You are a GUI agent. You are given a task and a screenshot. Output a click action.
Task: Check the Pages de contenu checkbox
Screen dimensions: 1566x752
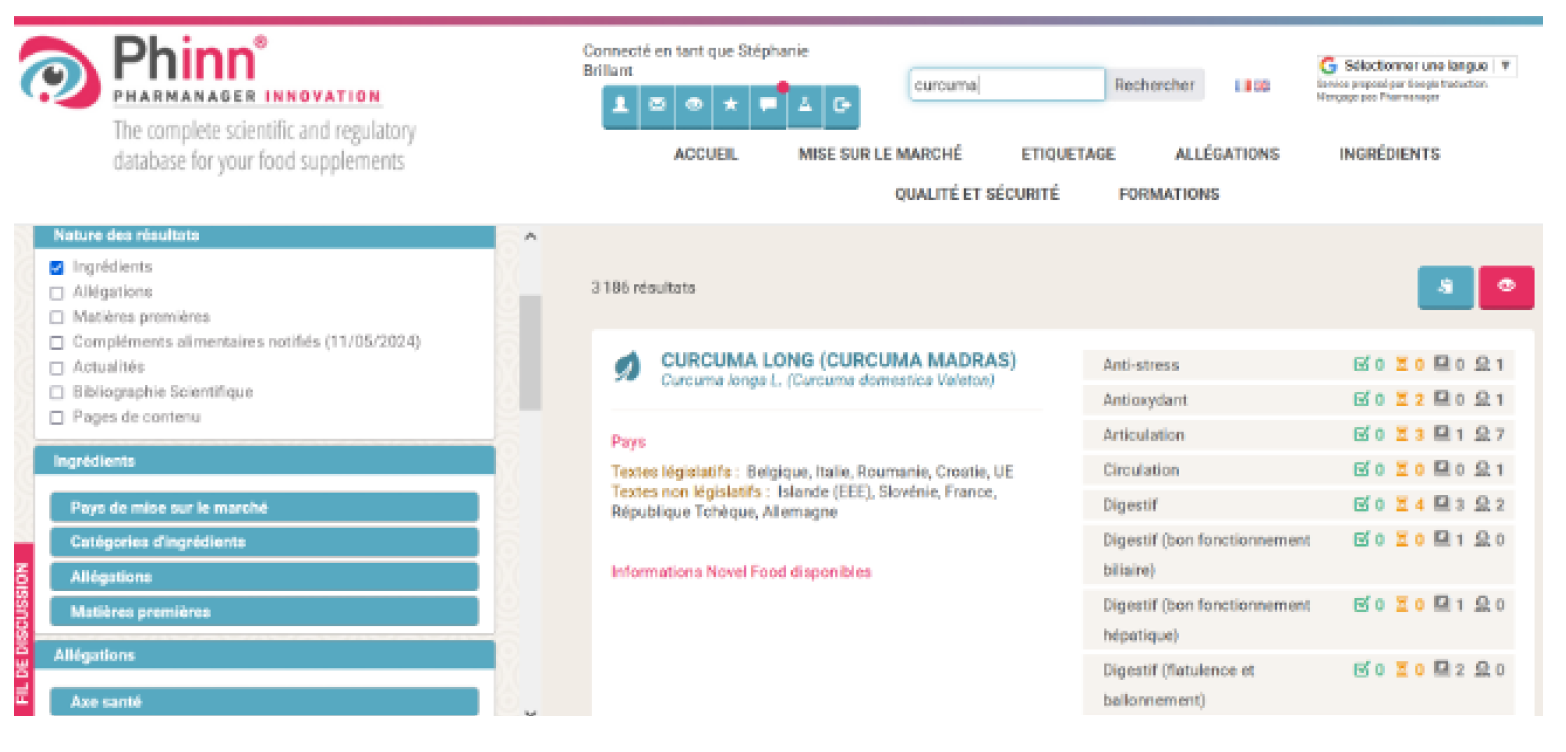(x=57, y=418)
